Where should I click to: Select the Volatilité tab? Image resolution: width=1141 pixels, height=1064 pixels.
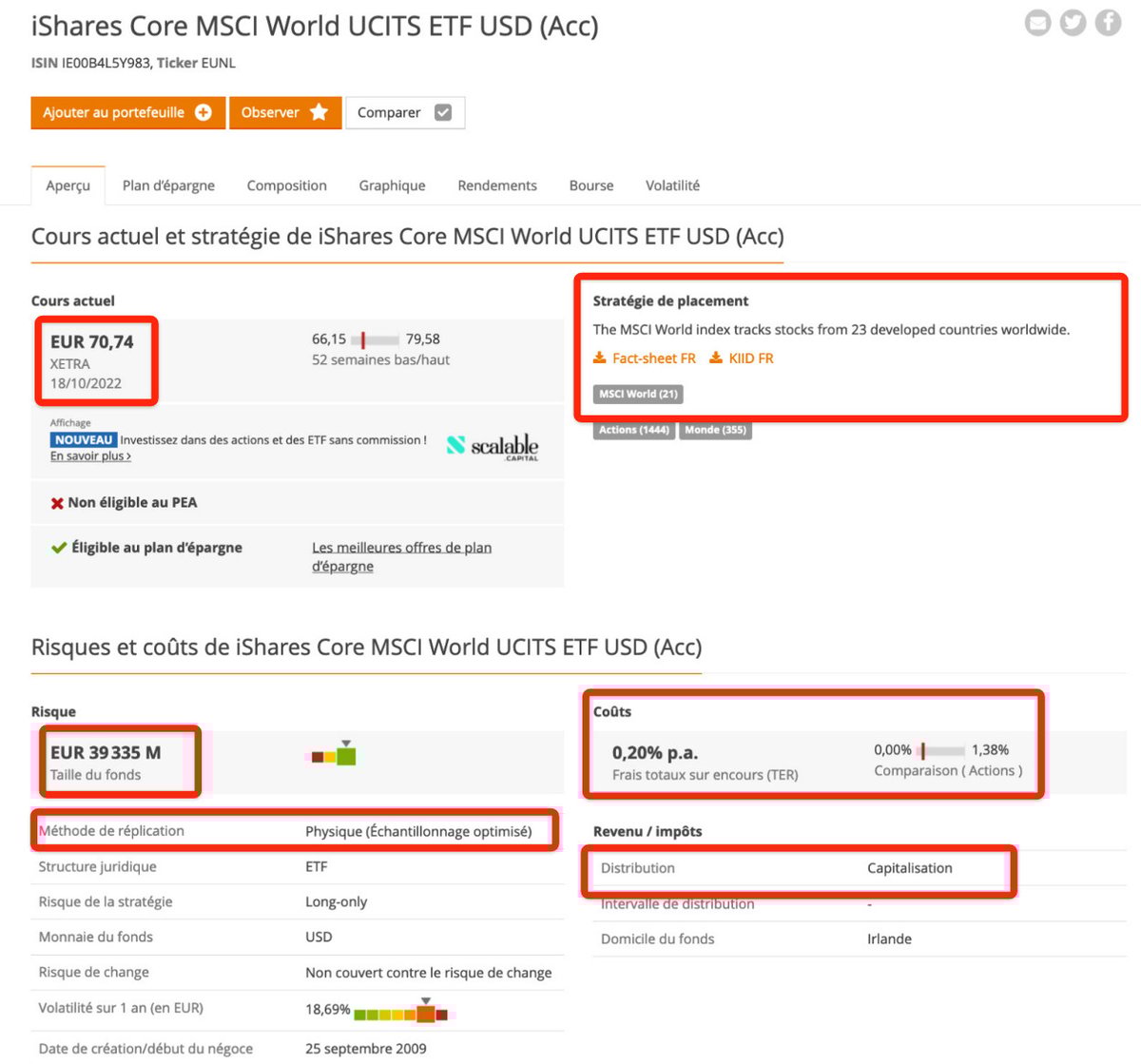(x=672, y=185)
